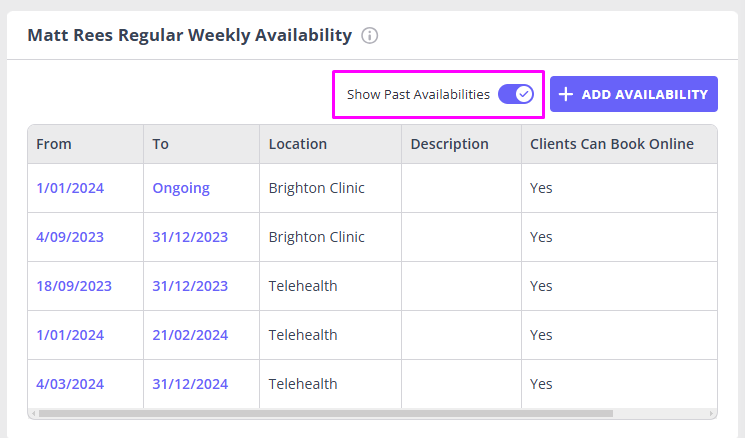Open the 4/09/2023 from-date link
This screenshot has width=745, height=438.
coord(70,237)
